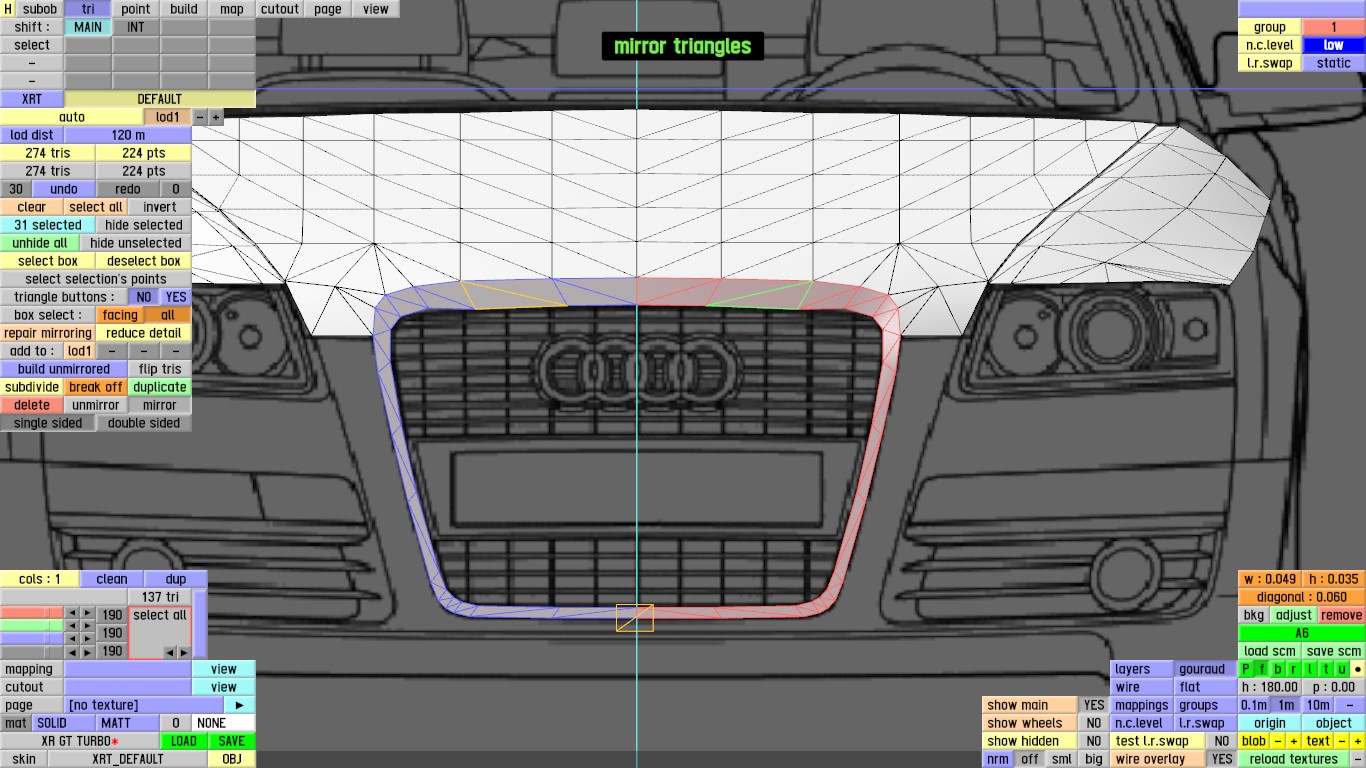Change the n.c.level value 'low'
1366x768 pixels.
point(1333,45)
